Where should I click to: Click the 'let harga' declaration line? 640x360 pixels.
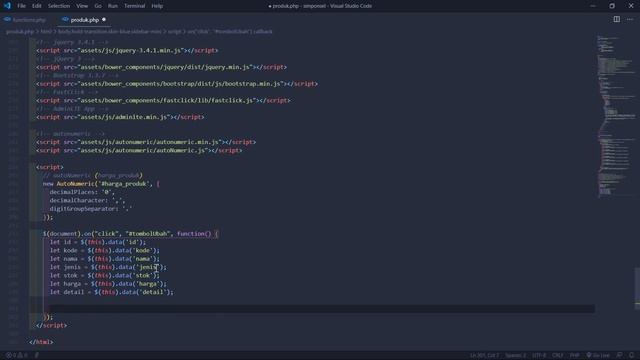108,284
